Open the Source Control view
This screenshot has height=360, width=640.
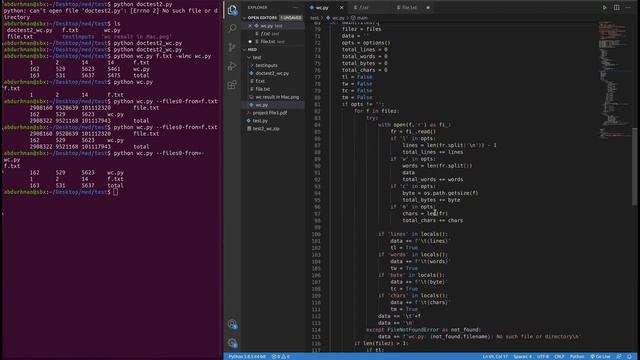click(232, 47)
